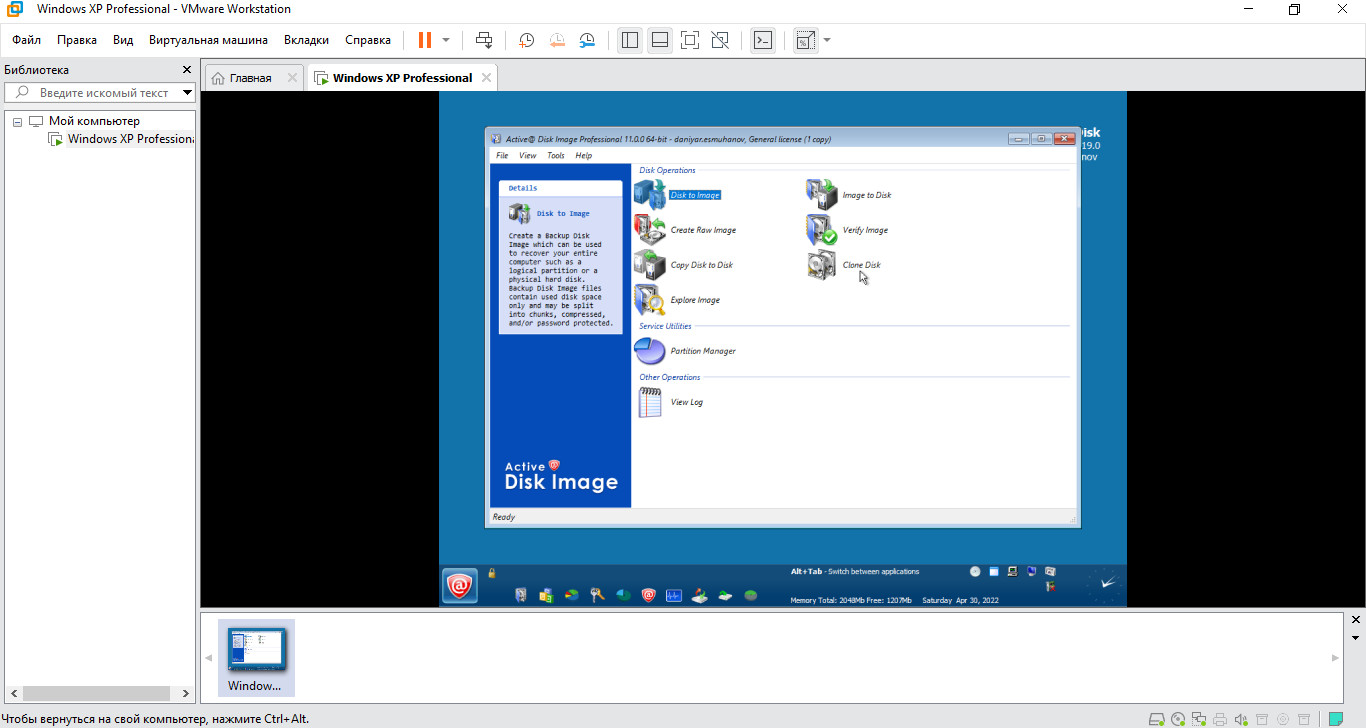The image size is (1366, 728).
Task: Launch Partition Manager utility
Action: [686, 351]
